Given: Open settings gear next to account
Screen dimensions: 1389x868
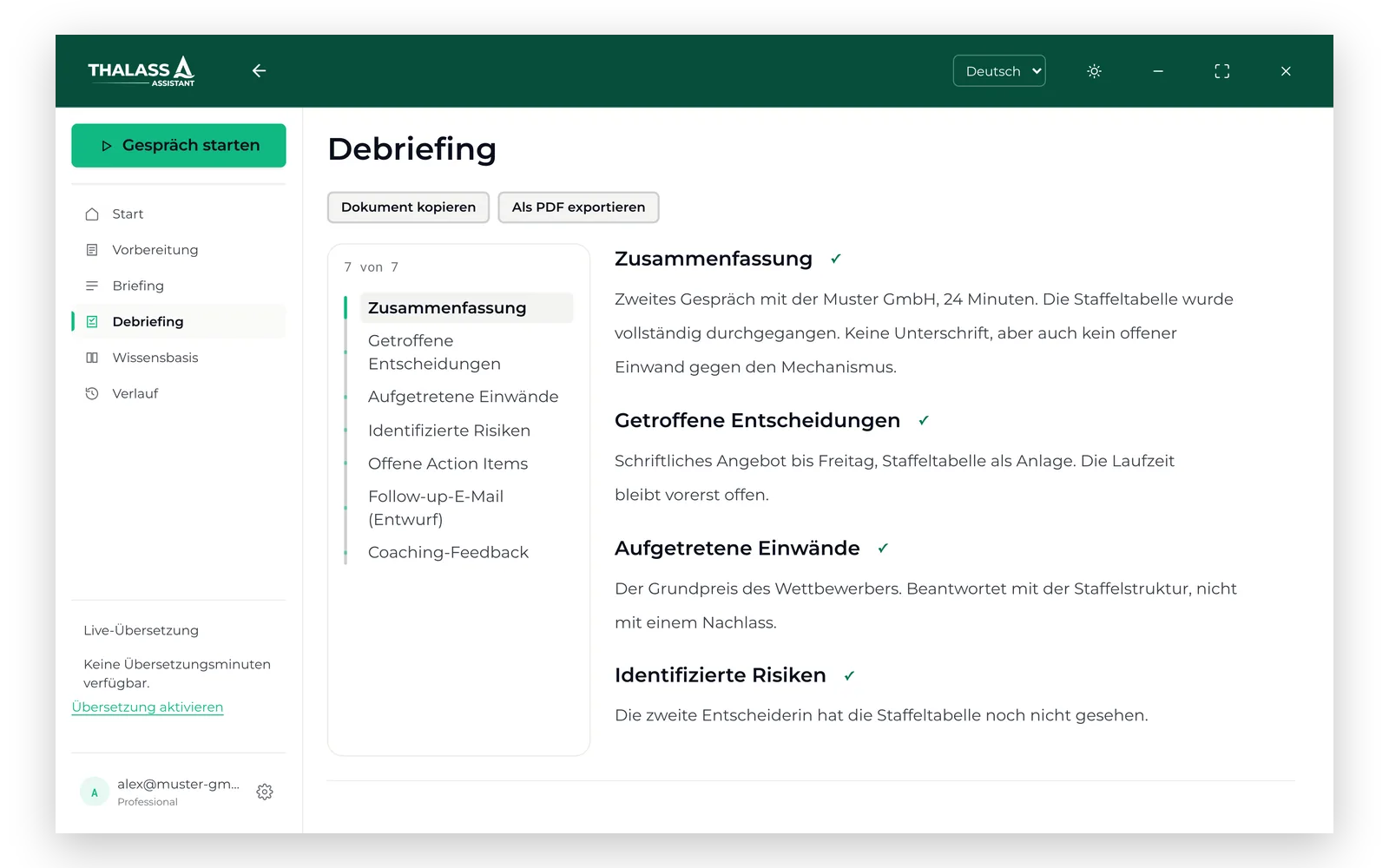Looking at the screenshot, I should pyautogui.click(x=265, y=792).
